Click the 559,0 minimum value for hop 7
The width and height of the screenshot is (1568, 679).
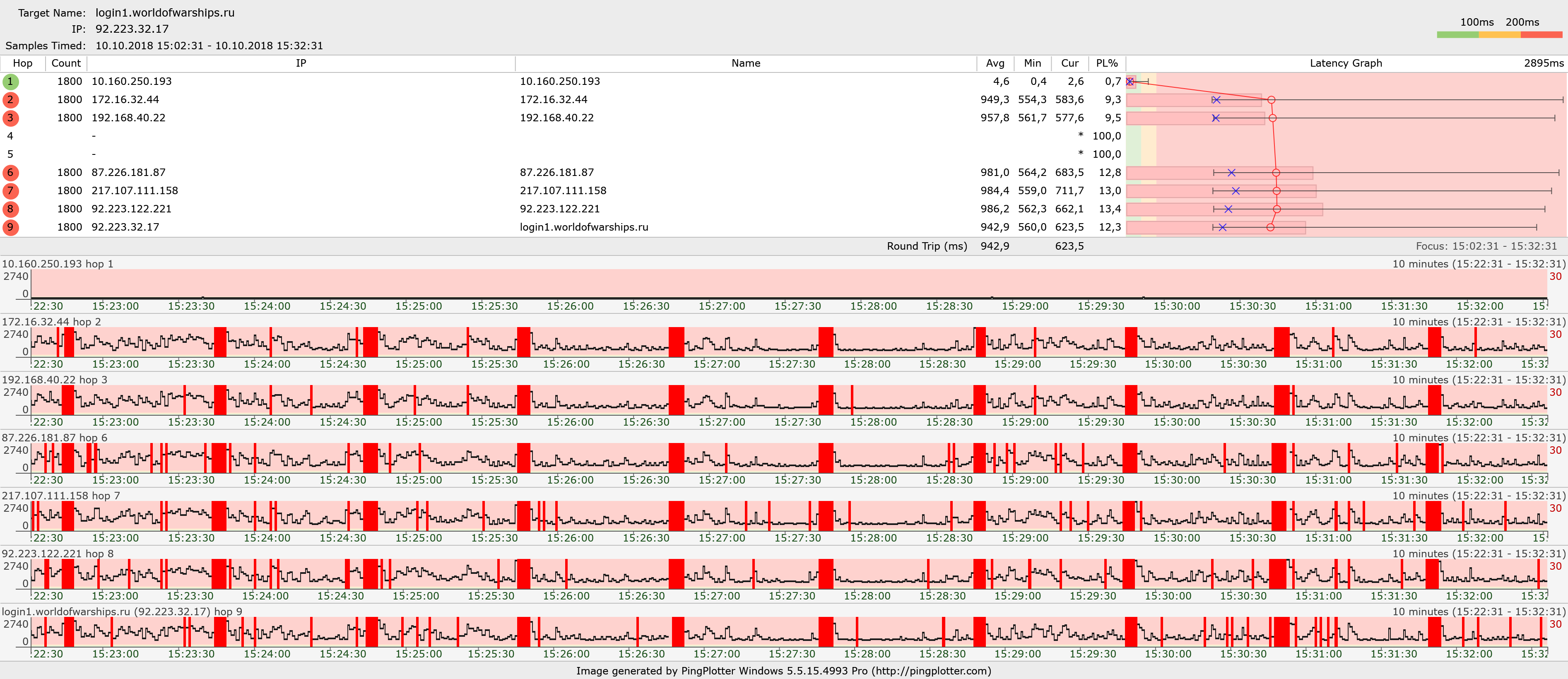pos(1032,191)
